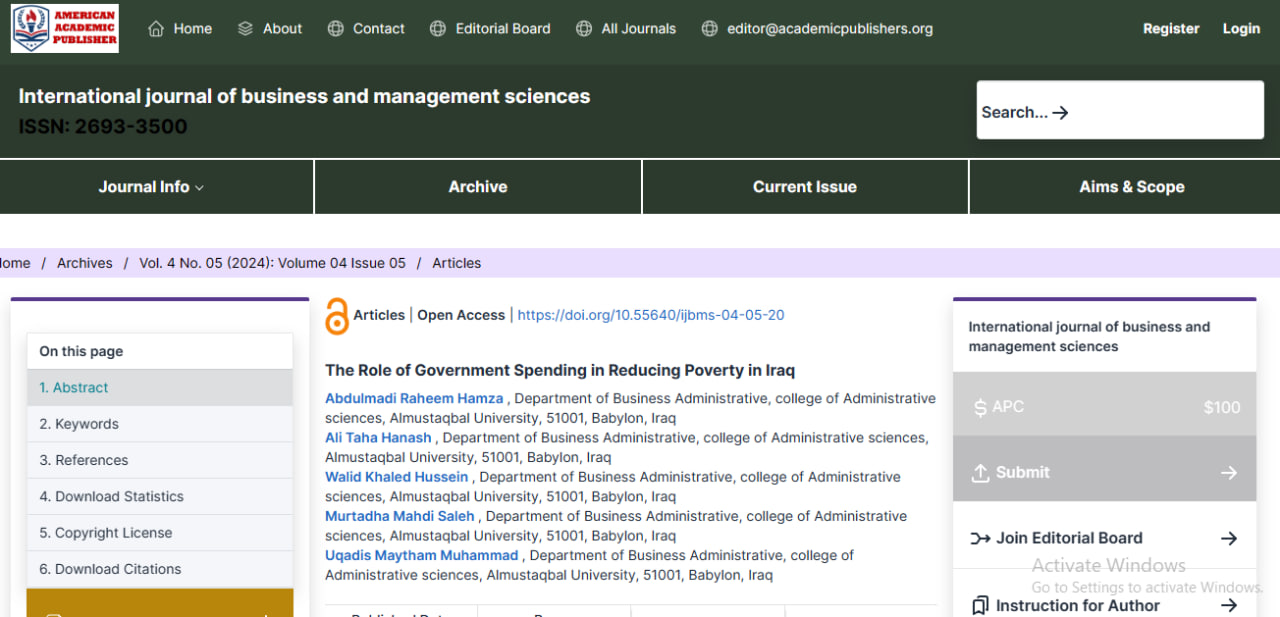Open author Abdulmadi Raheem Hamza's profile link

coord(414,398)
